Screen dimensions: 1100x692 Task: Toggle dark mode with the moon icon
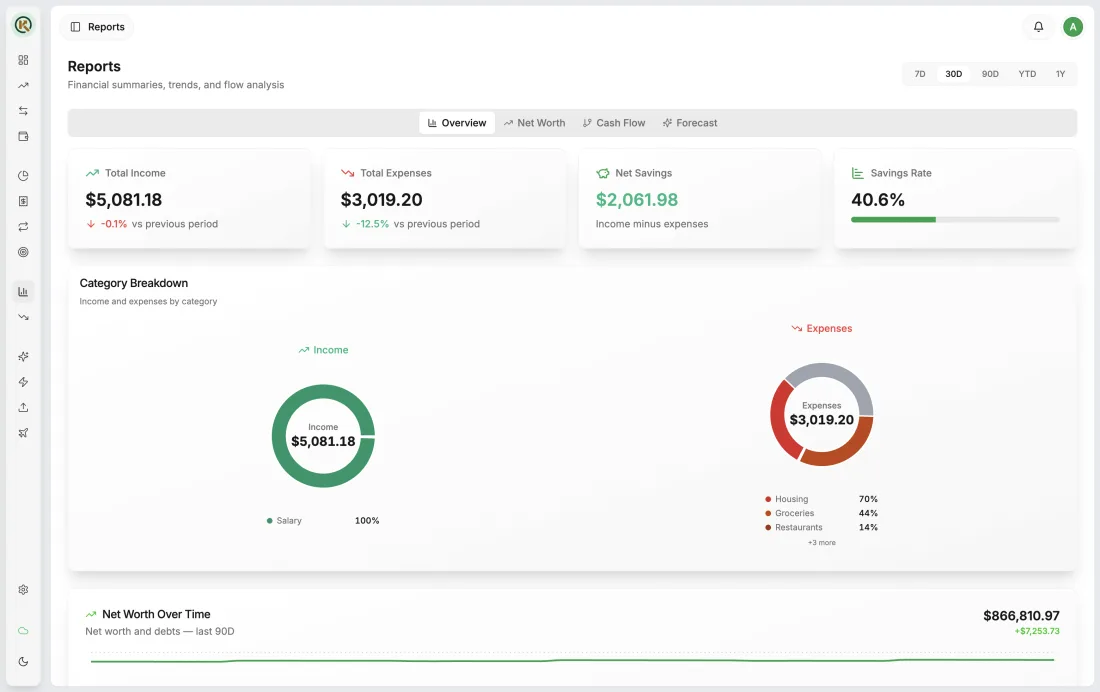click(23, 661)
